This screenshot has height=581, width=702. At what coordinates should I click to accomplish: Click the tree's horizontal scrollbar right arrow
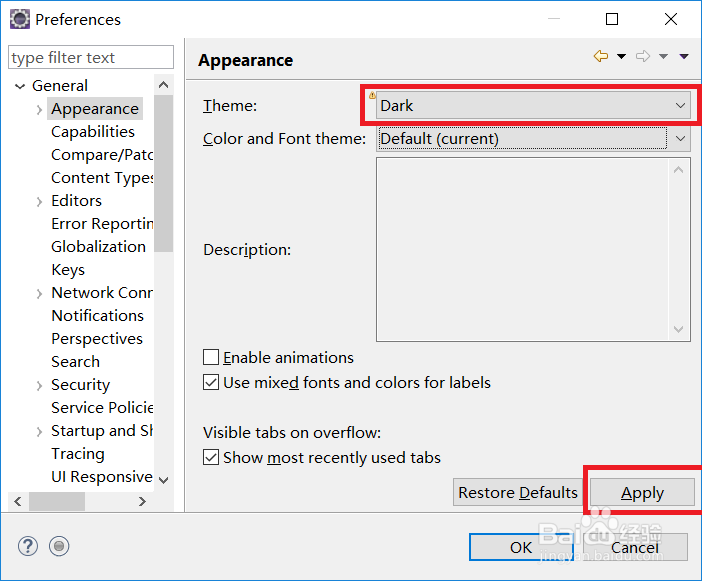(142, 501)
